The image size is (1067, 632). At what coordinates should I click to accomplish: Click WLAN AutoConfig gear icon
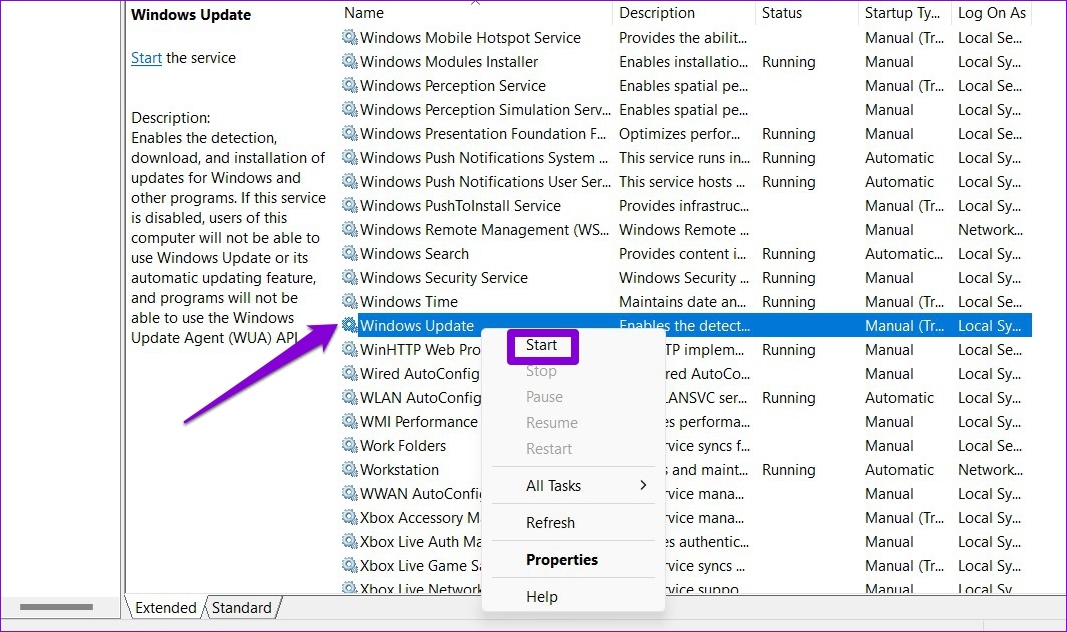350,397
